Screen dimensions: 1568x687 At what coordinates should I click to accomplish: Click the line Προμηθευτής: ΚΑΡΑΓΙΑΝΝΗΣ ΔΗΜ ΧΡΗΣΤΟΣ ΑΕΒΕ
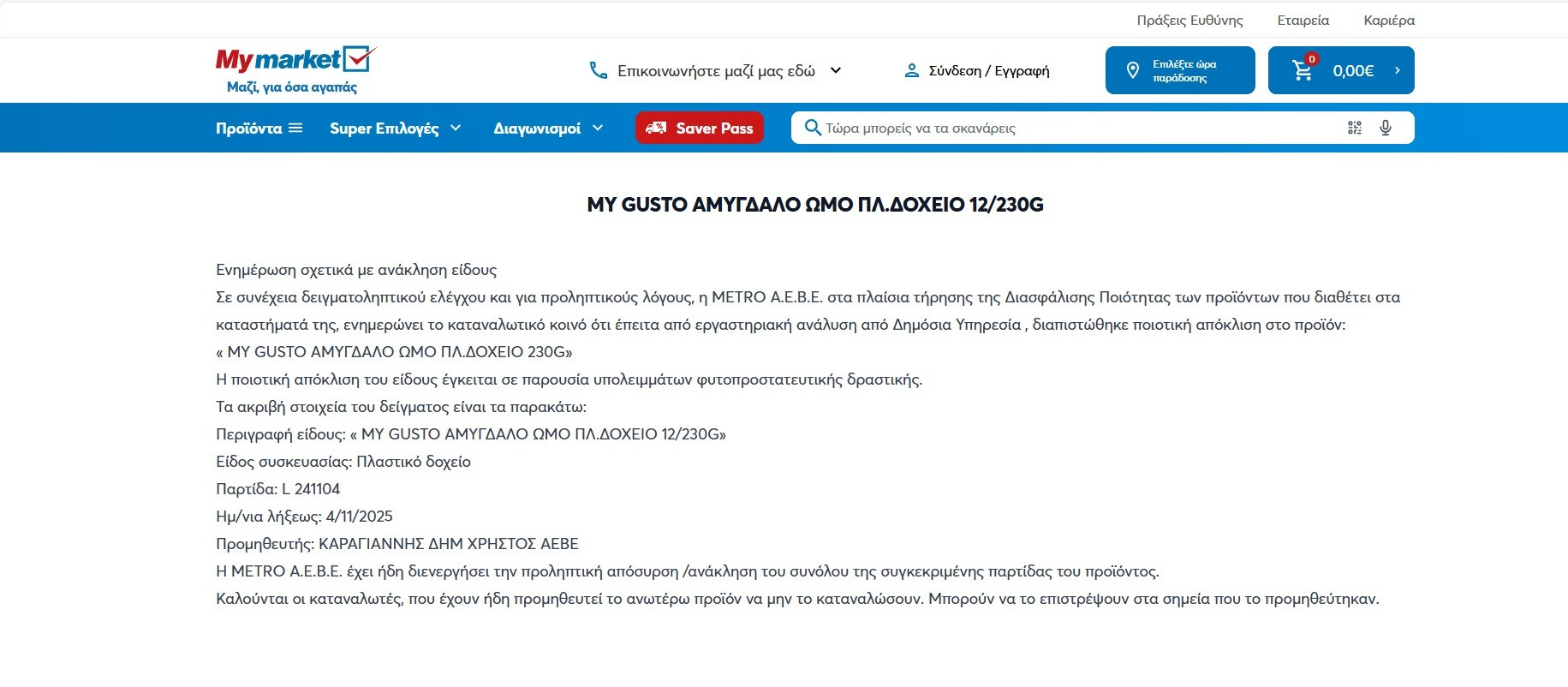click(x=397, y=544)
